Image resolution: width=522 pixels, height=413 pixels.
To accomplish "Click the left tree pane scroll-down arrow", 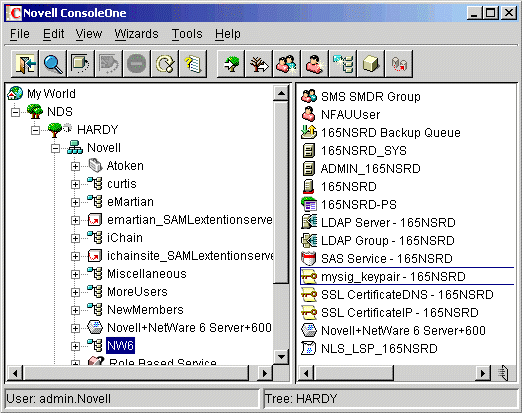I will click(x=281, y=357).
